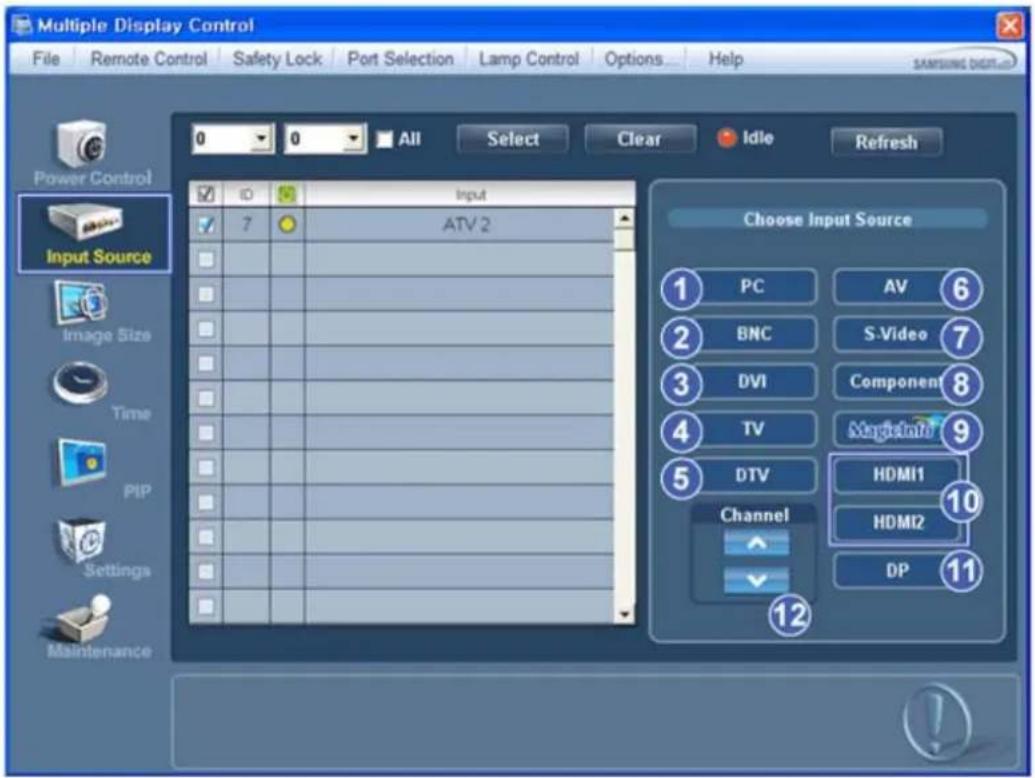
Task: Click the Multiple Display Control title icon
Action: [x=21, y=25]
